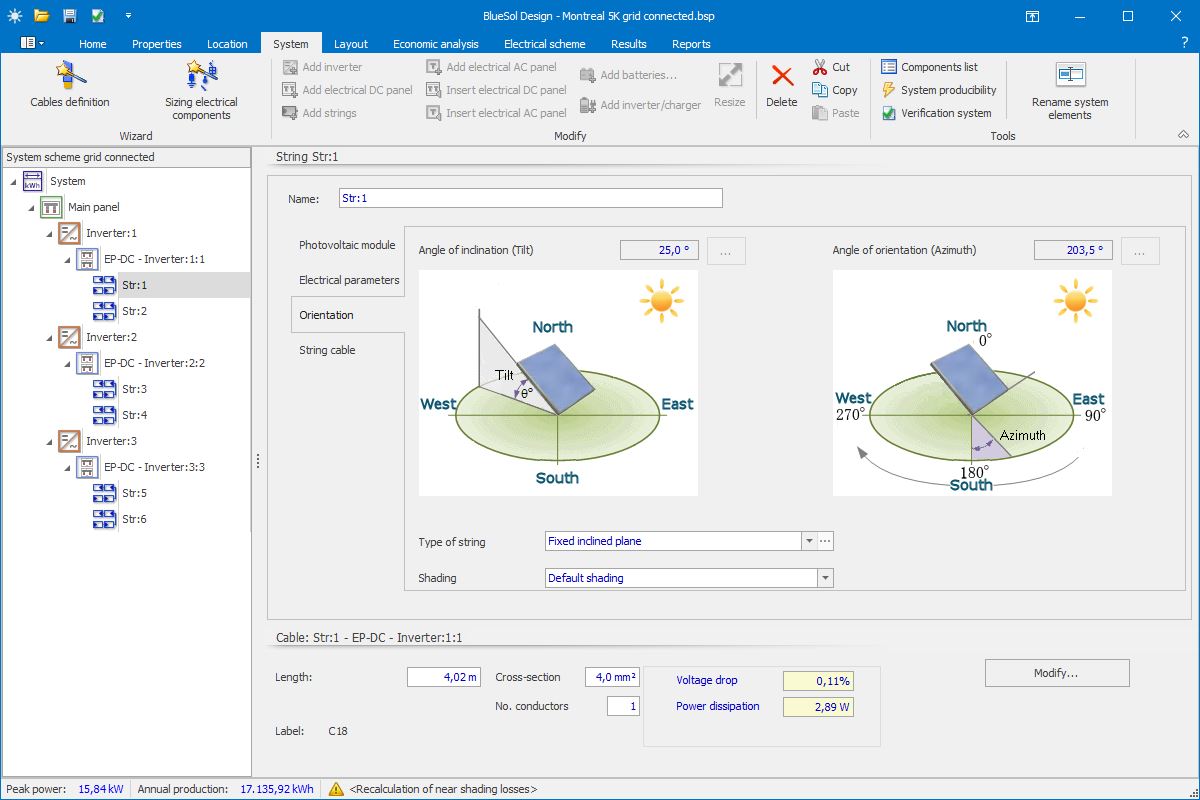Click the Inverter:1 icon in the tree
The width and height of the screenshot is (1200, 800).
69,233
